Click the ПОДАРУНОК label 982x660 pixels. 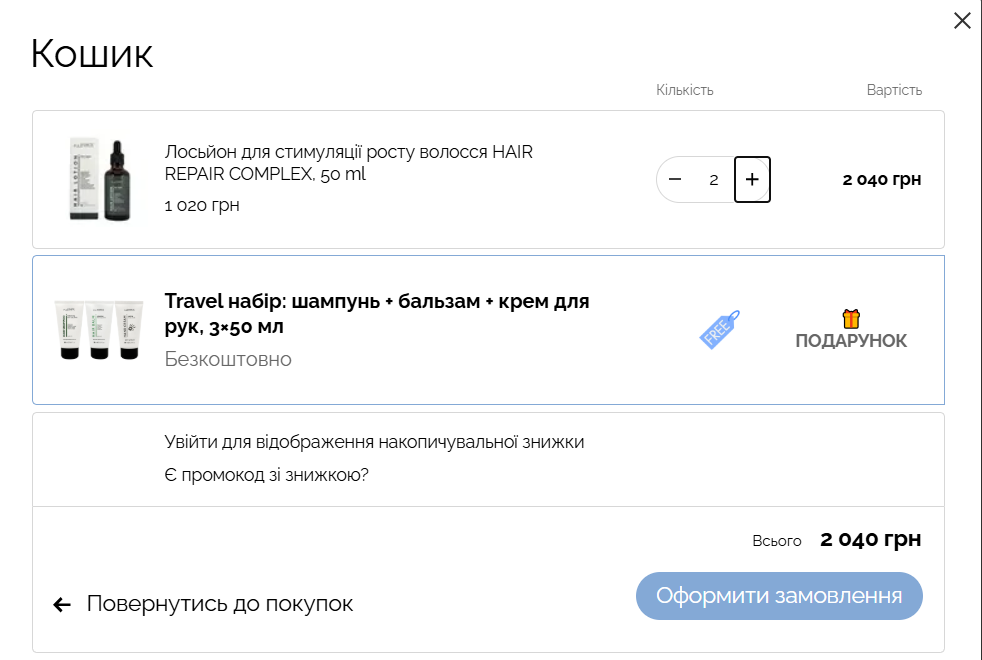point(851,341)
